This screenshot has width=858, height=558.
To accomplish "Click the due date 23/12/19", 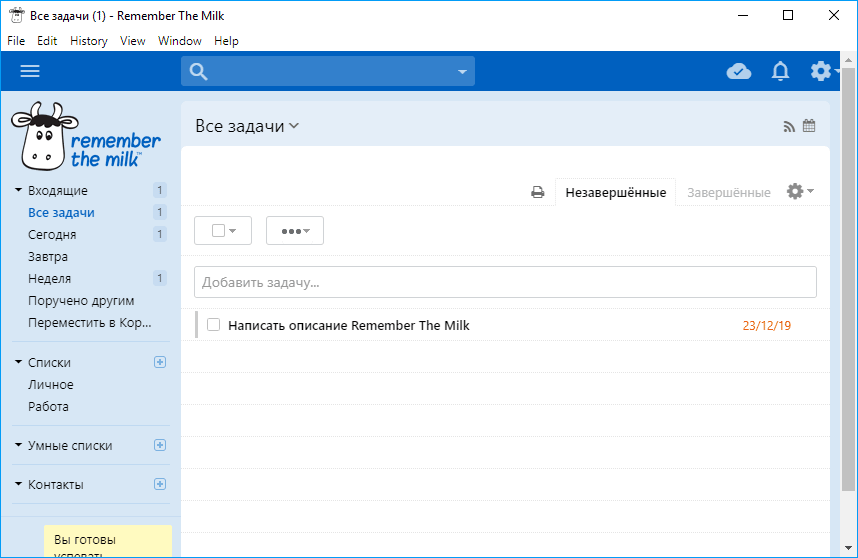I will pos(767,326).
